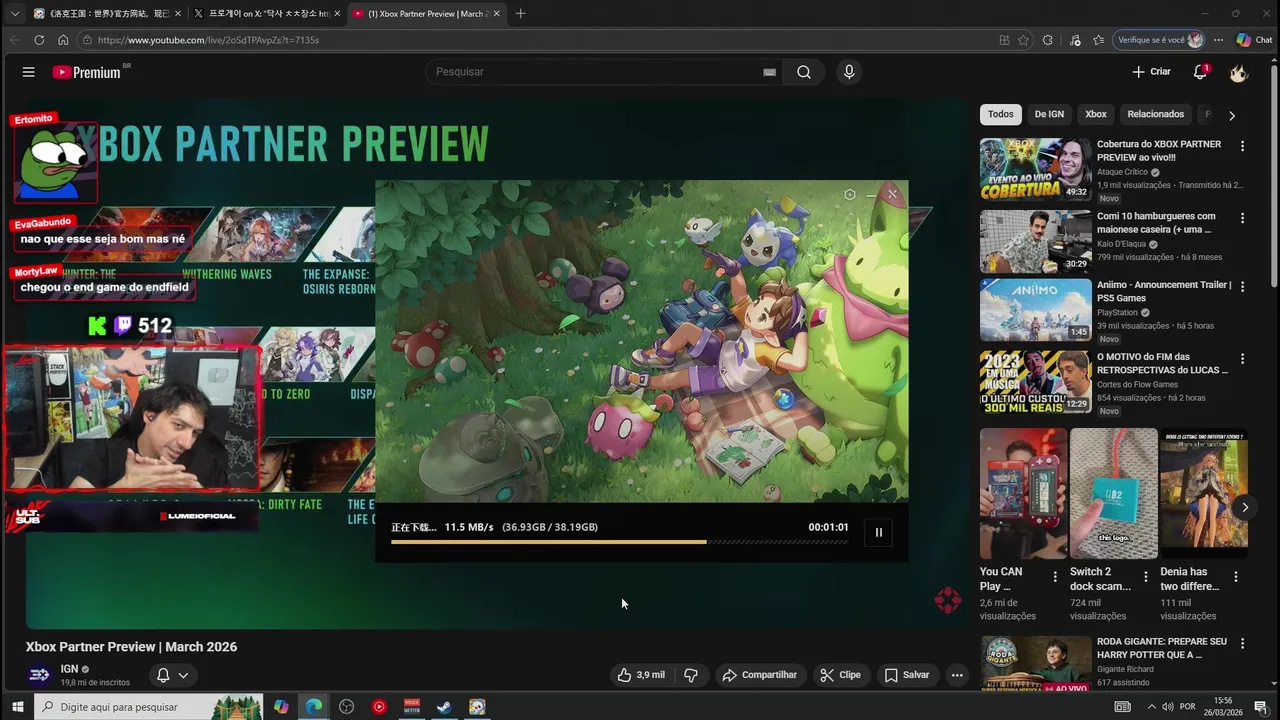Open YouTube hamburger guide menu

pos(28,72)
